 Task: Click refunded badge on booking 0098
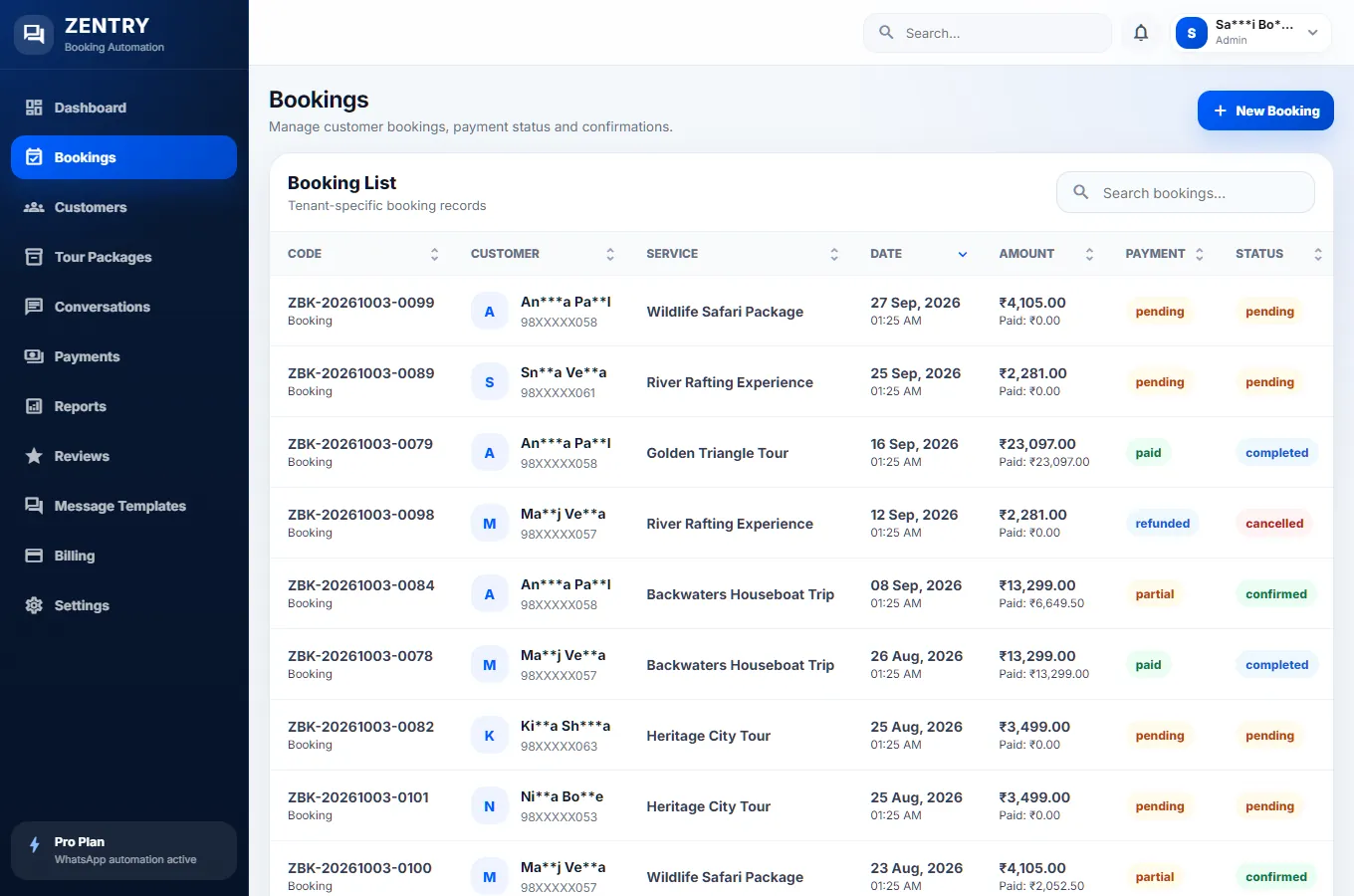click(1163, 524)
